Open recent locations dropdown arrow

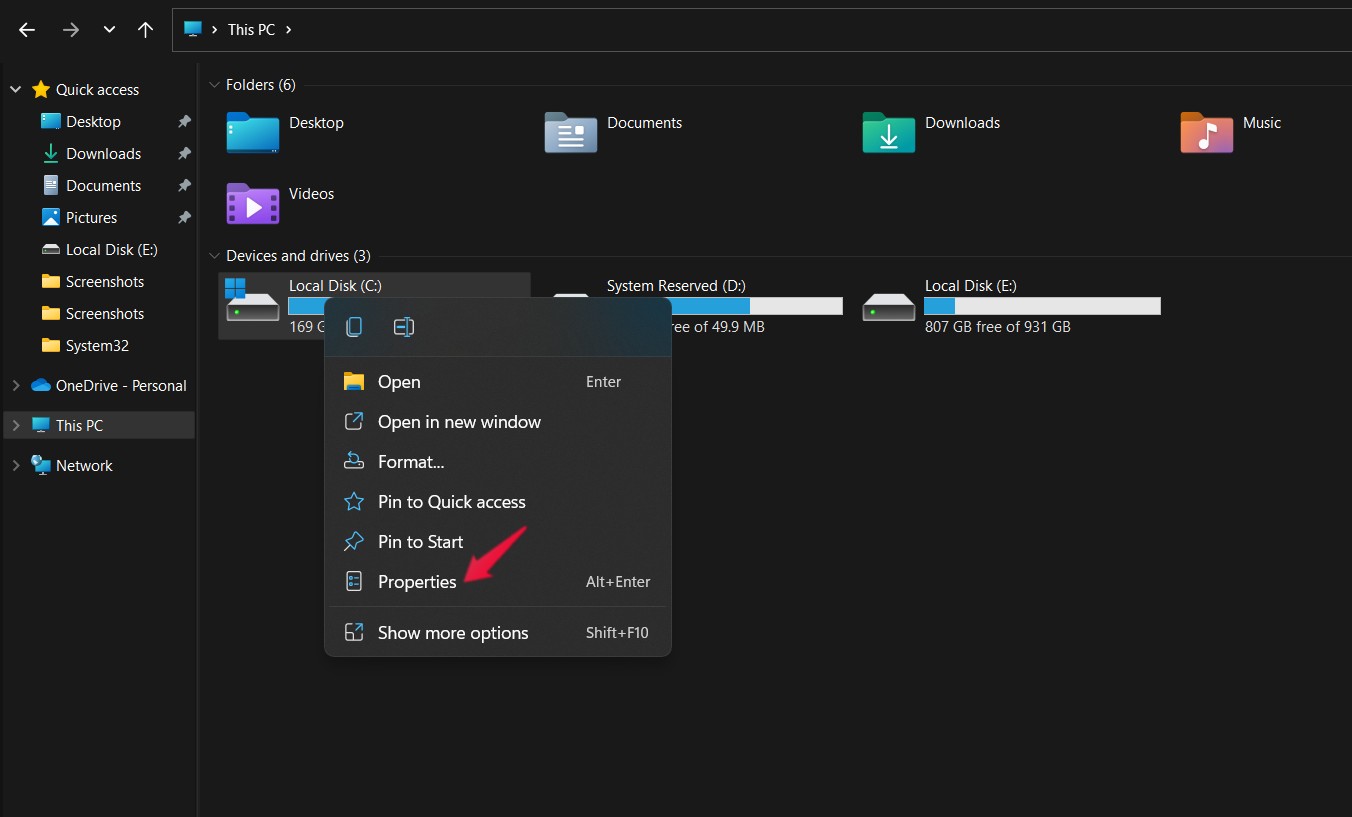(109, 30)
